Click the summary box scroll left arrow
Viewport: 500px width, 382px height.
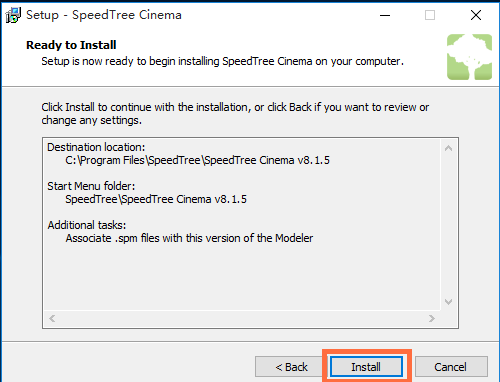click(x=52, y=318)
